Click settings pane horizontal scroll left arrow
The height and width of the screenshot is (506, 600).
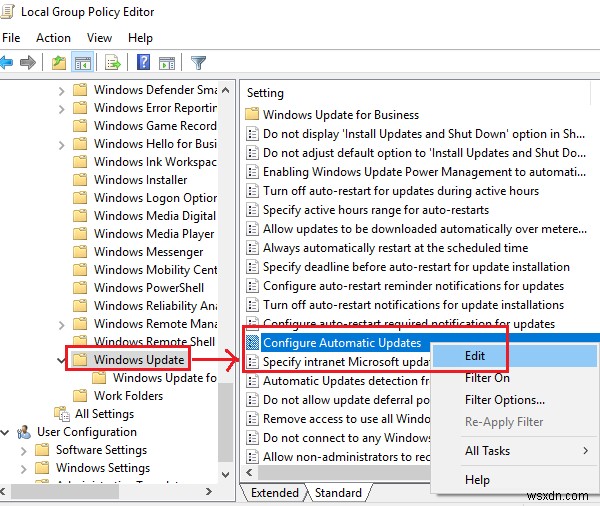tap(249, 472)
